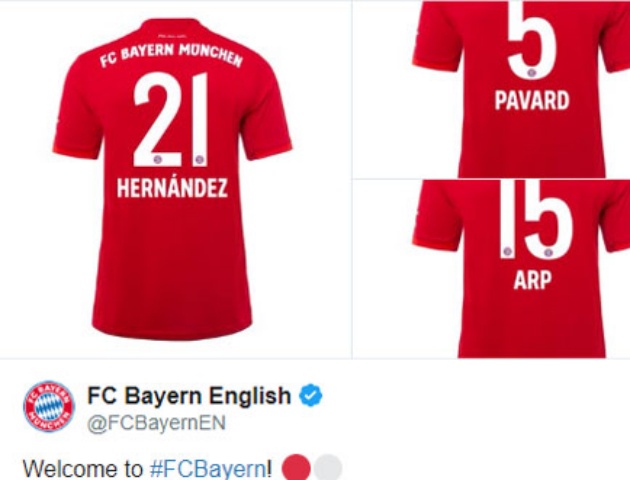This screenshot has width=630, height=480.
Task: Open the Arp 15 jersey image
Action: coord(491,269)
